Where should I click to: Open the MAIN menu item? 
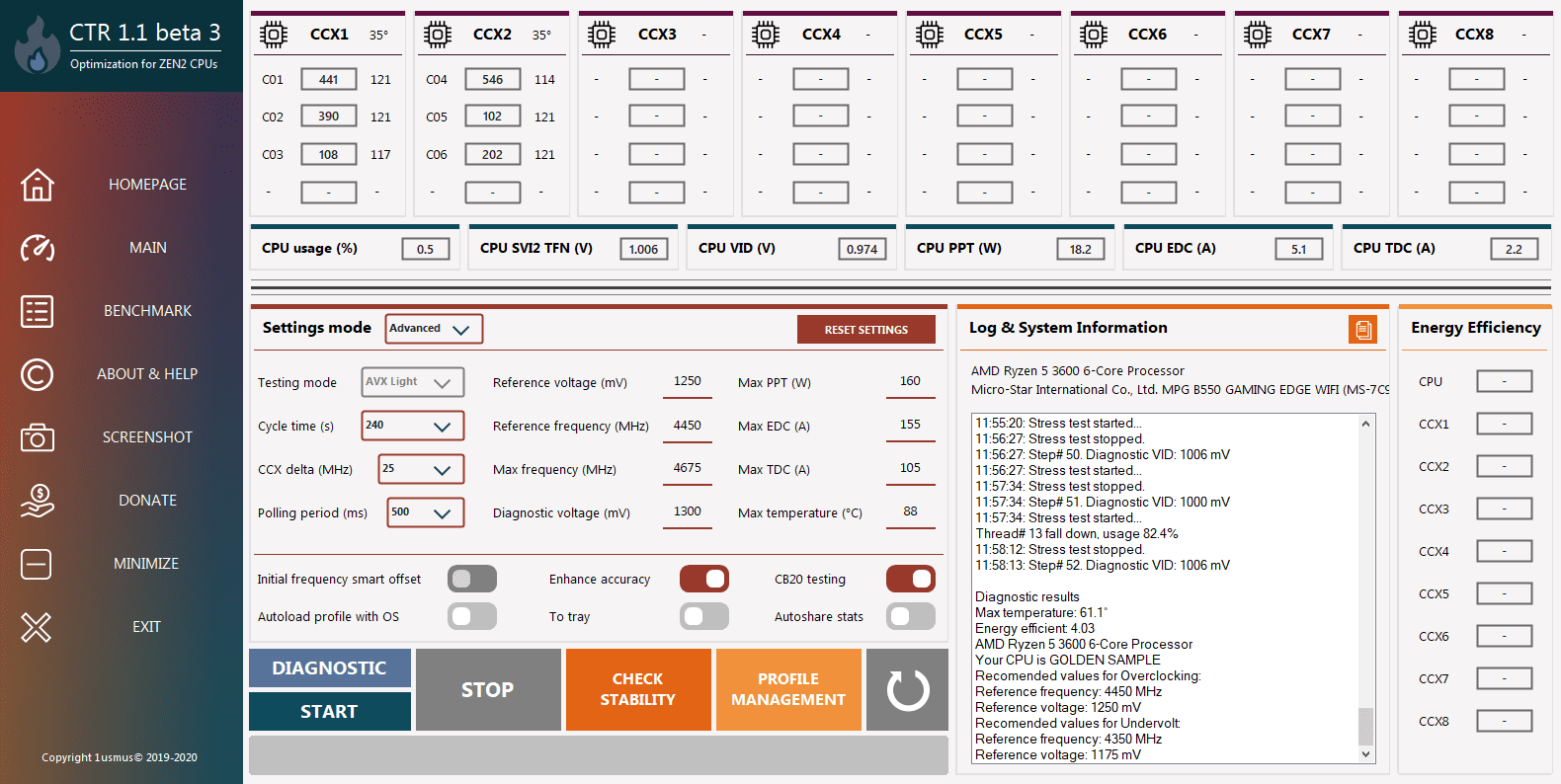click(x=147, y=248)
